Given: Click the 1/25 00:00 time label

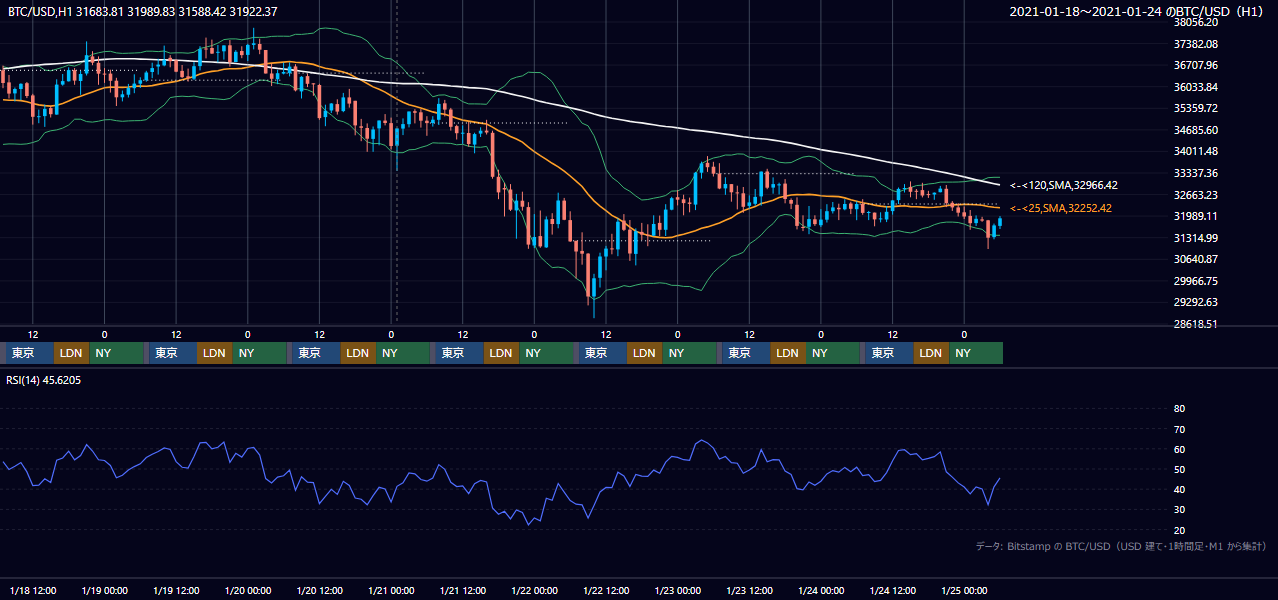Looking at the screenshot, I should tap(965, 590).
